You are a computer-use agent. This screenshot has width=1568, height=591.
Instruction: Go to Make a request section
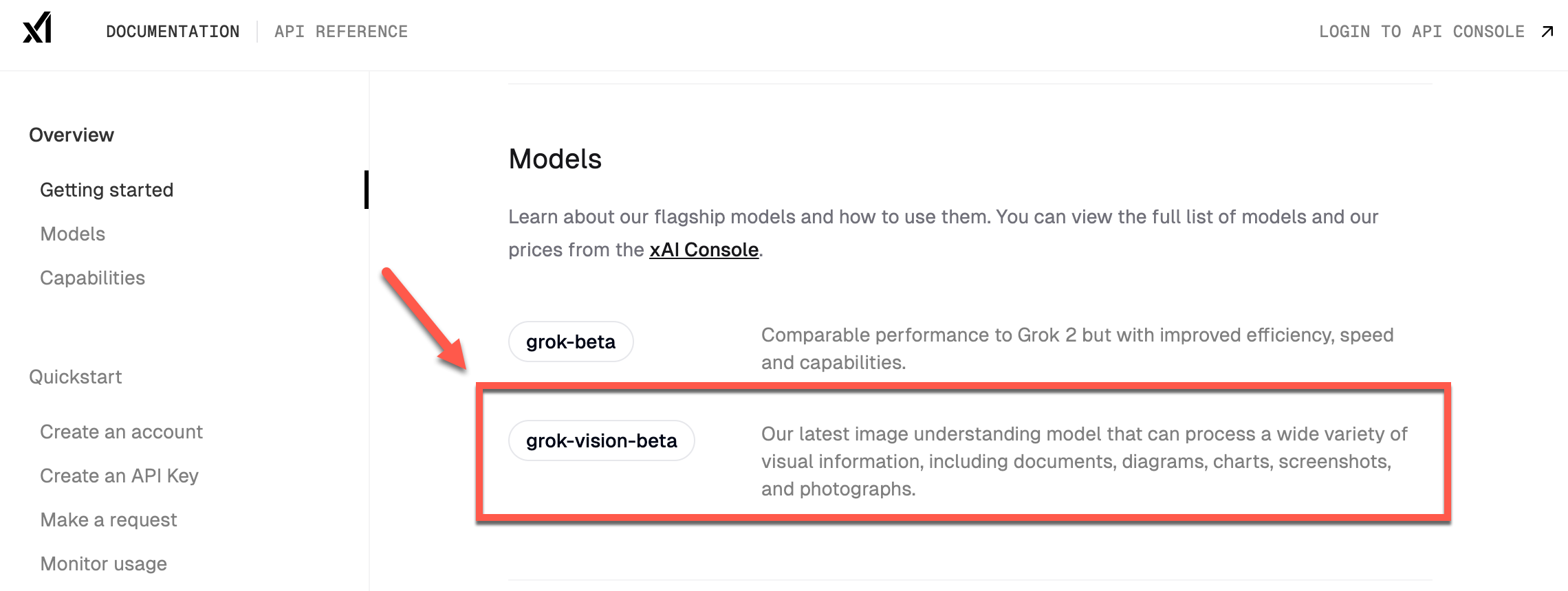[109, 520]
